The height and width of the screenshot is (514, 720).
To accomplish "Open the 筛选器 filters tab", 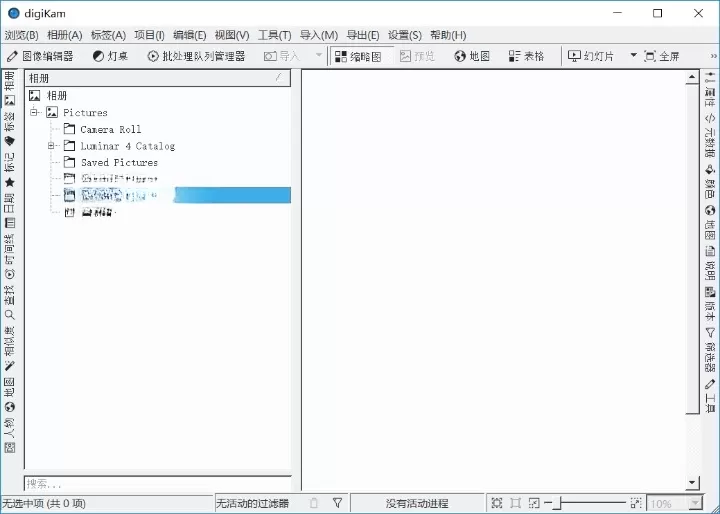I will [710, 349].
